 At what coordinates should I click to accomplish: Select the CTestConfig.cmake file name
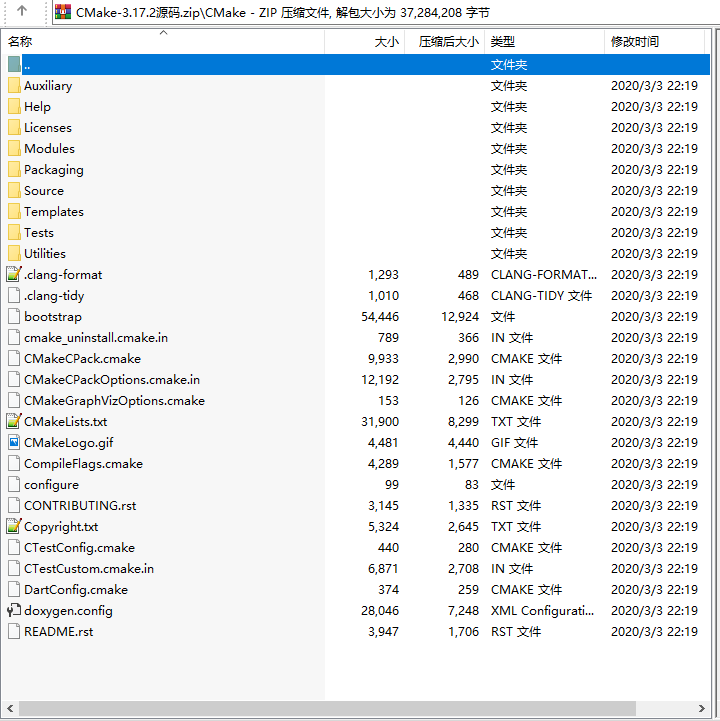point(80,548)
